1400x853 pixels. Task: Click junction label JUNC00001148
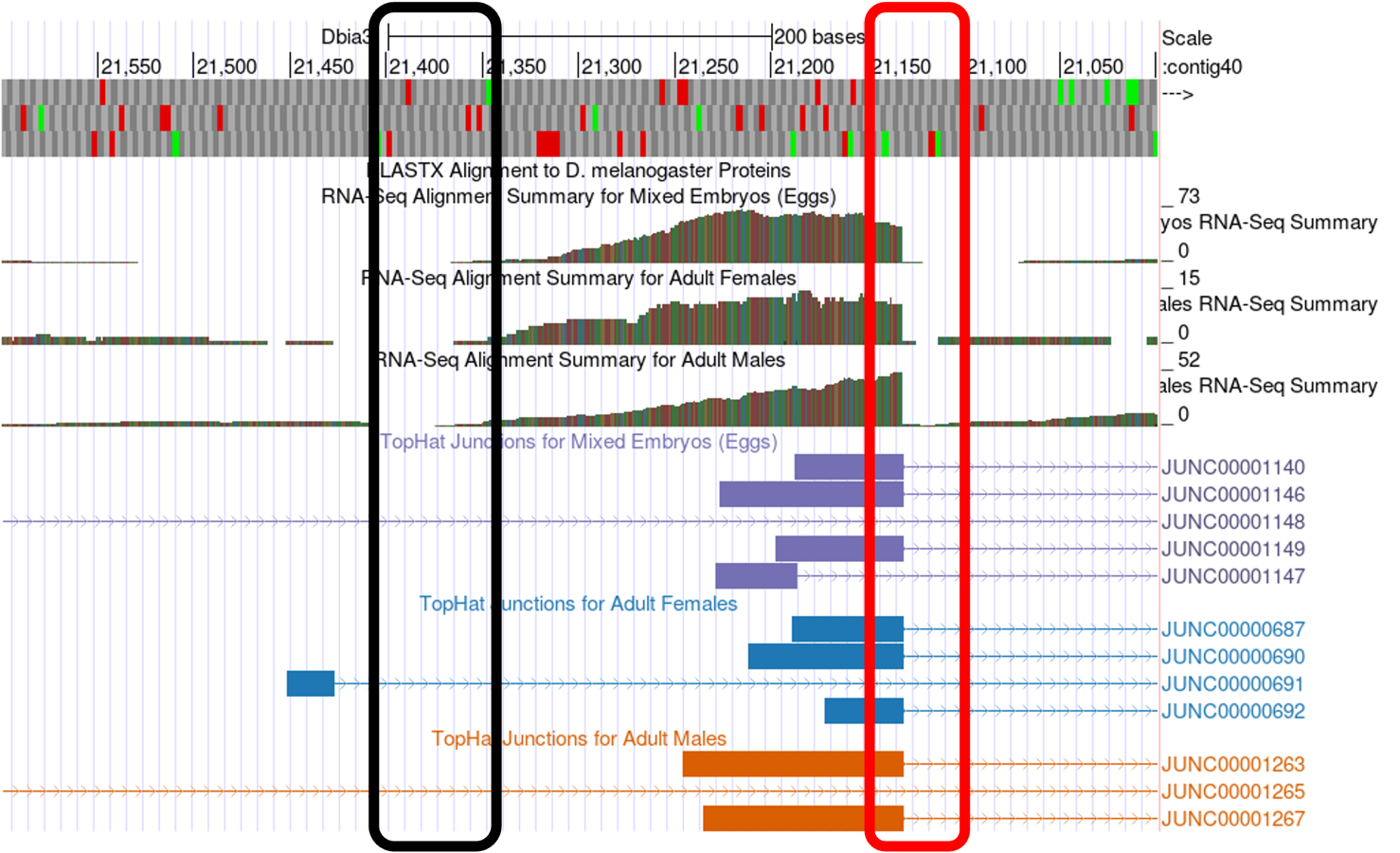1233,522
